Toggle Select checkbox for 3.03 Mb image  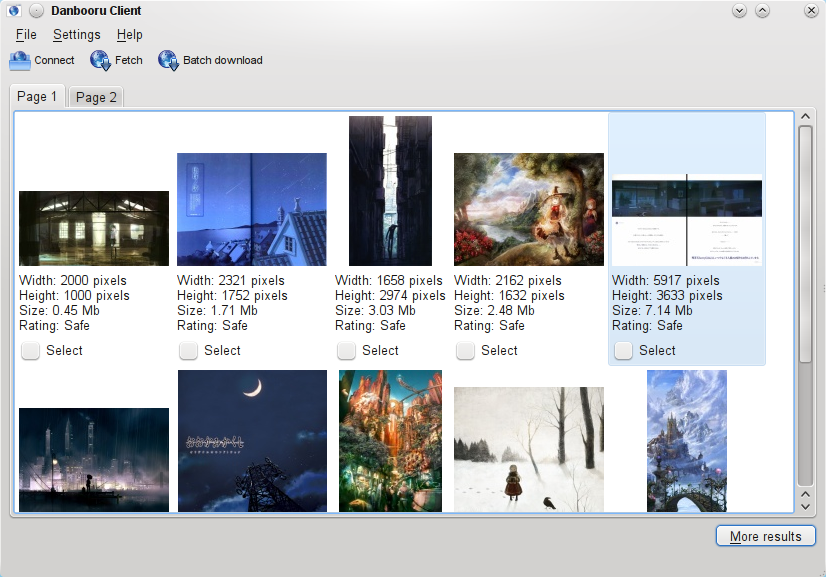click(x=346, y=351)
